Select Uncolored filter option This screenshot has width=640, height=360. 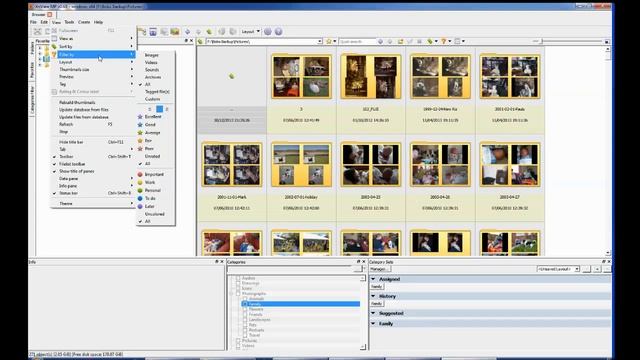[156, 214]
